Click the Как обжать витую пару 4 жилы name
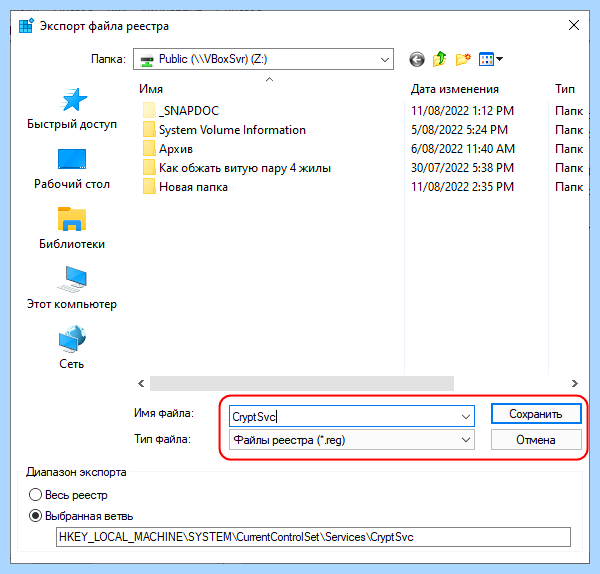Screen dimensions: 600x574 point(245,168)
